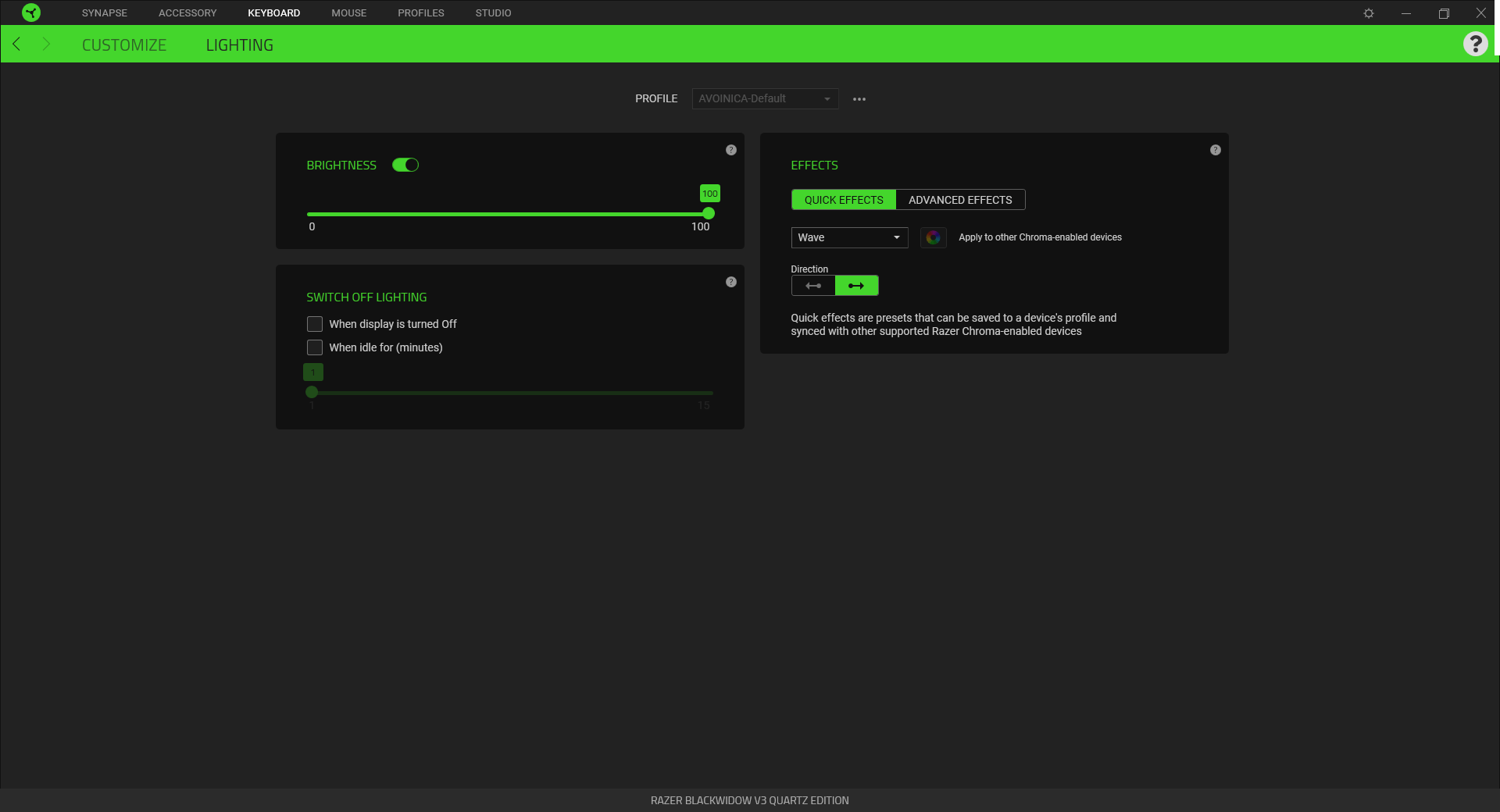Viewport: 1500px width, 812px height.
Task: Click the Razer logo icon
Action: 31,12
